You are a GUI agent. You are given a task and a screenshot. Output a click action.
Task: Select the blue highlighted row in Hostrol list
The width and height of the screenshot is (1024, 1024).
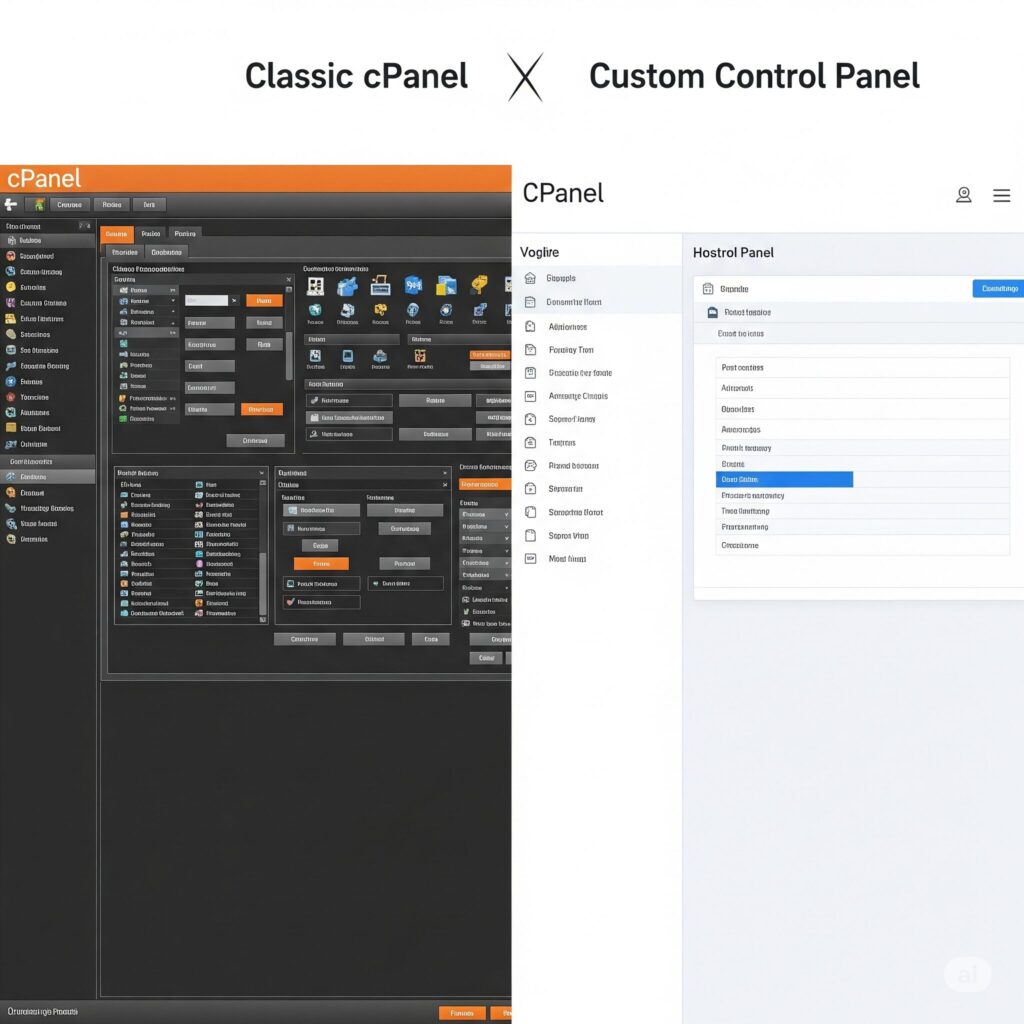click(x=784, y=479)
